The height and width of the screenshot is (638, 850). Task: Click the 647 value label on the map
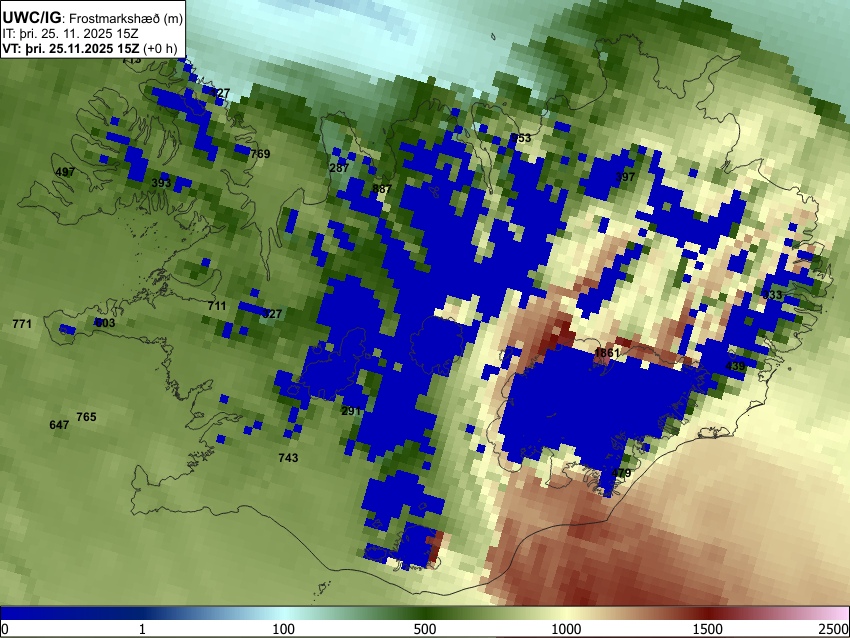point(59,424)
